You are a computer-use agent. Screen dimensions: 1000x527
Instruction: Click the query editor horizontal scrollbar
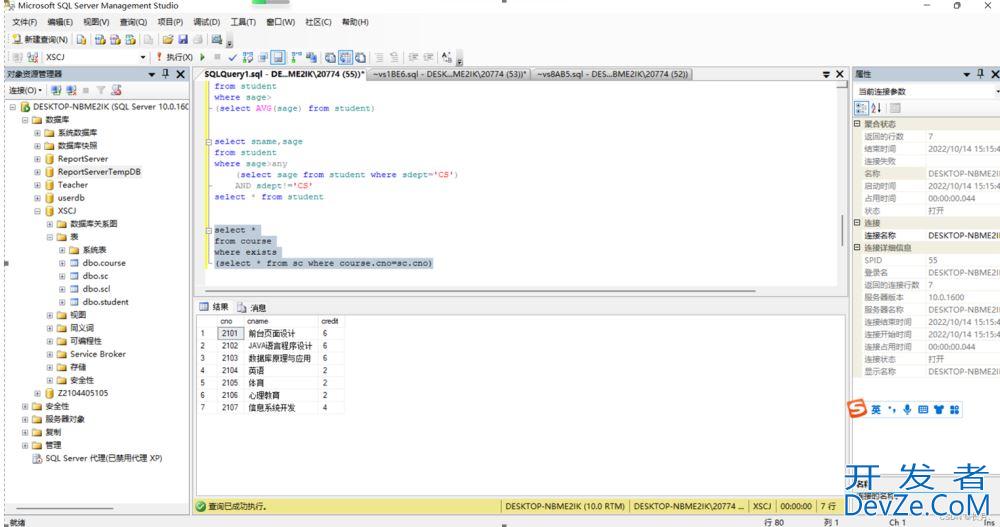[480, 291]
